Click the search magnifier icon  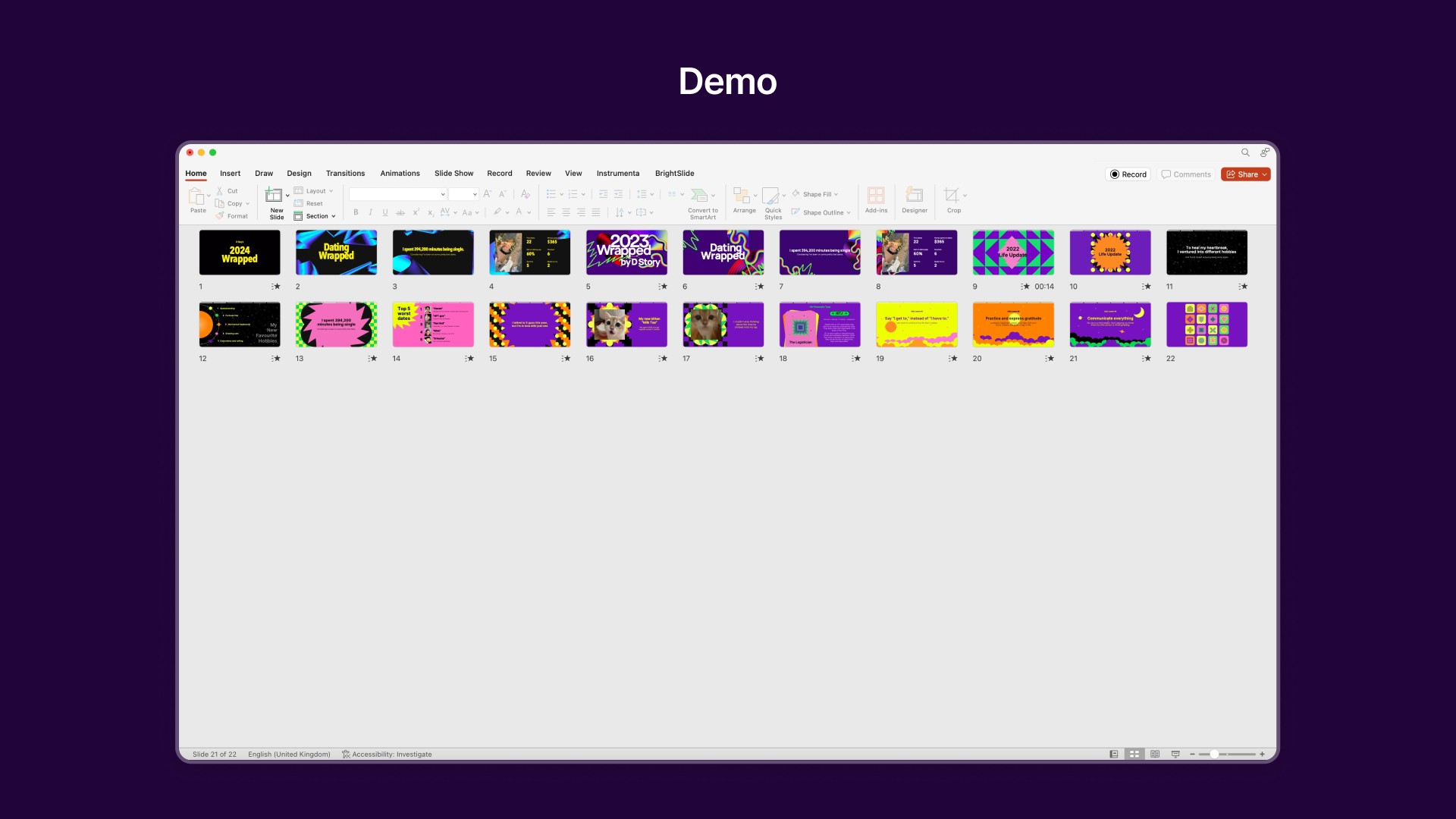[1245, 152]
